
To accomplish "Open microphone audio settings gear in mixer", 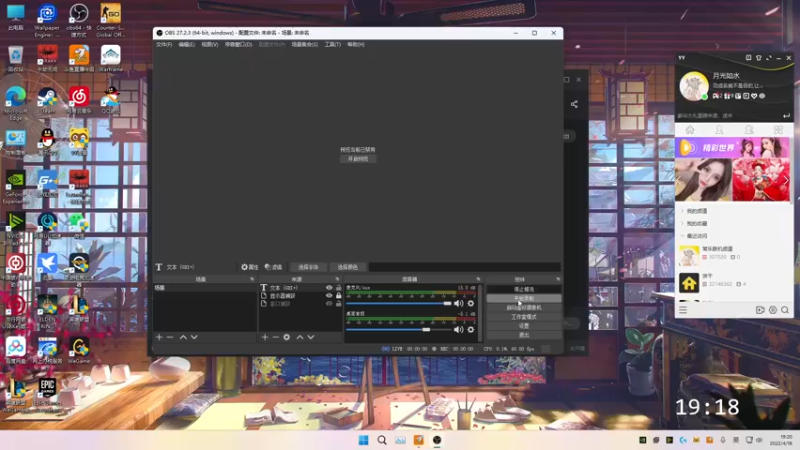I will click(471, 304).
